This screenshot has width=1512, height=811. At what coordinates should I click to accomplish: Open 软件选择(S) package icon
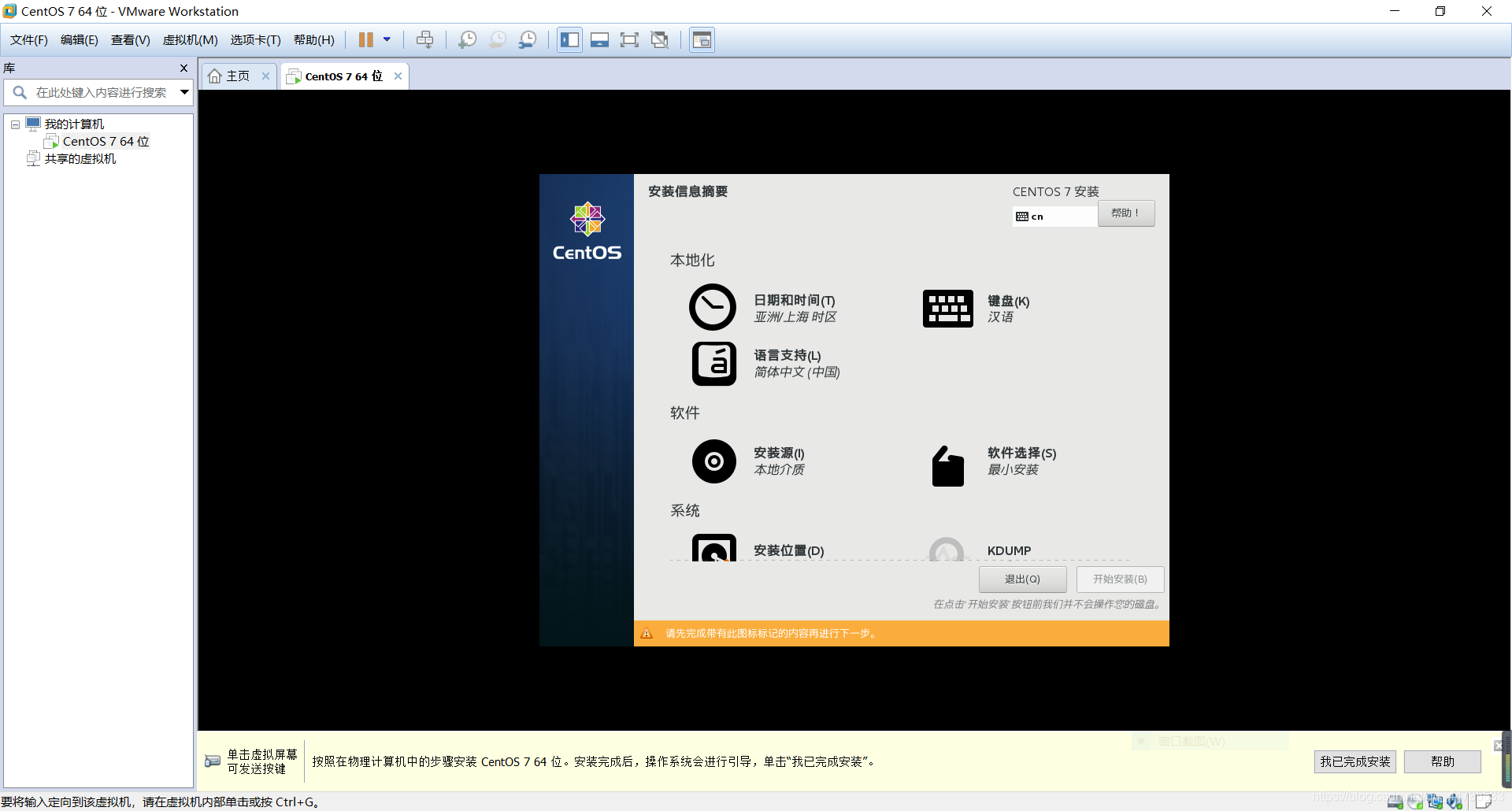tap(947, 466)
